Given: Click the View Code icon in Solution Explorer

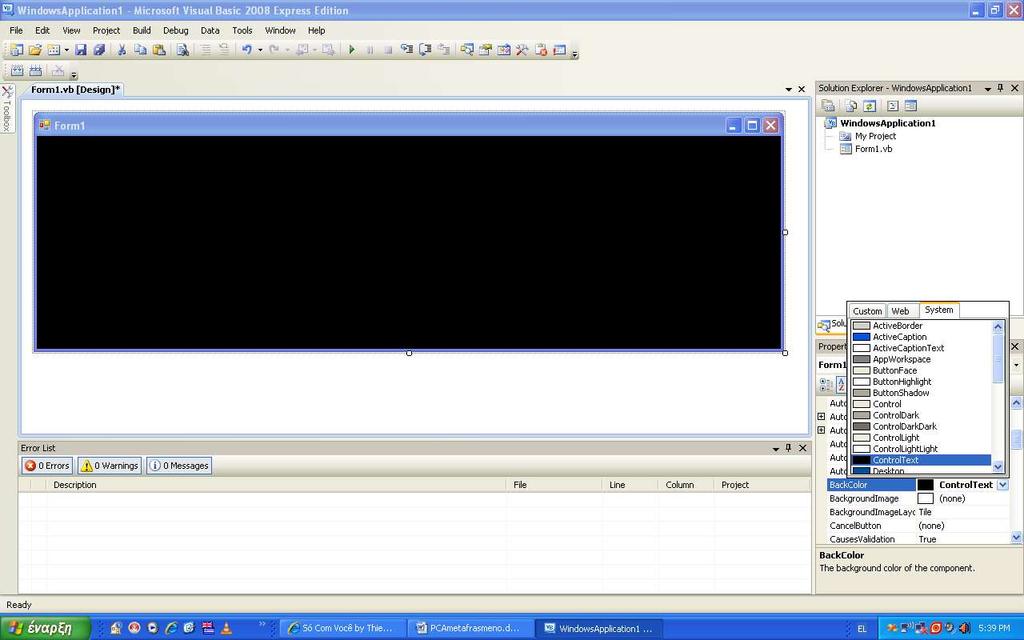Looking at the screenshot, I should 893,106.
